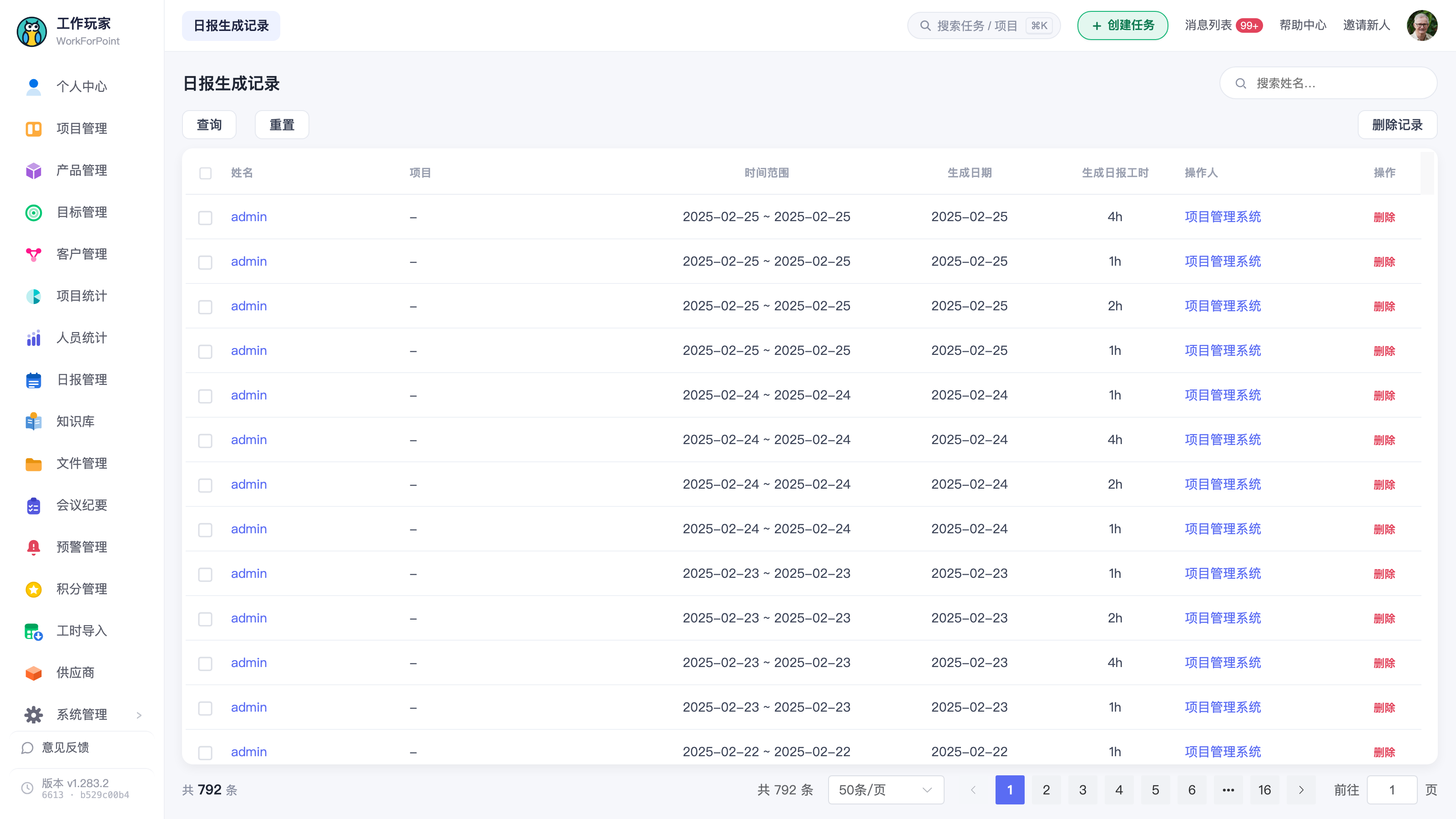Go to next page arrow
This screenshot has width=1456, height=819.
(x=1301, y=789)
